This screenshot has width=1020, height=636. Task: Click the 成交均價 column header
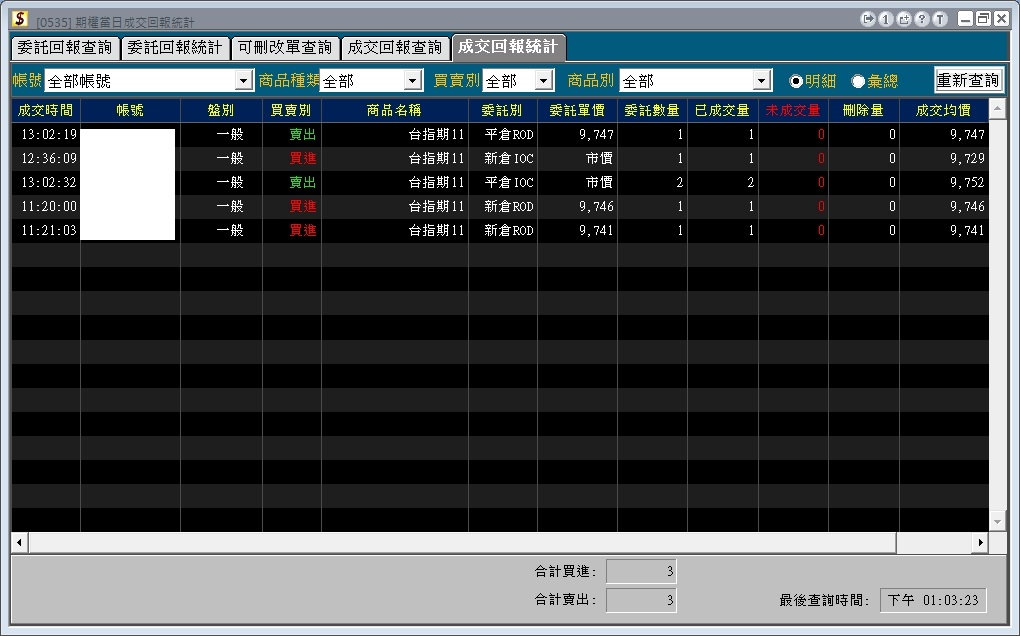pyautogui.click(x=944, y=111)
